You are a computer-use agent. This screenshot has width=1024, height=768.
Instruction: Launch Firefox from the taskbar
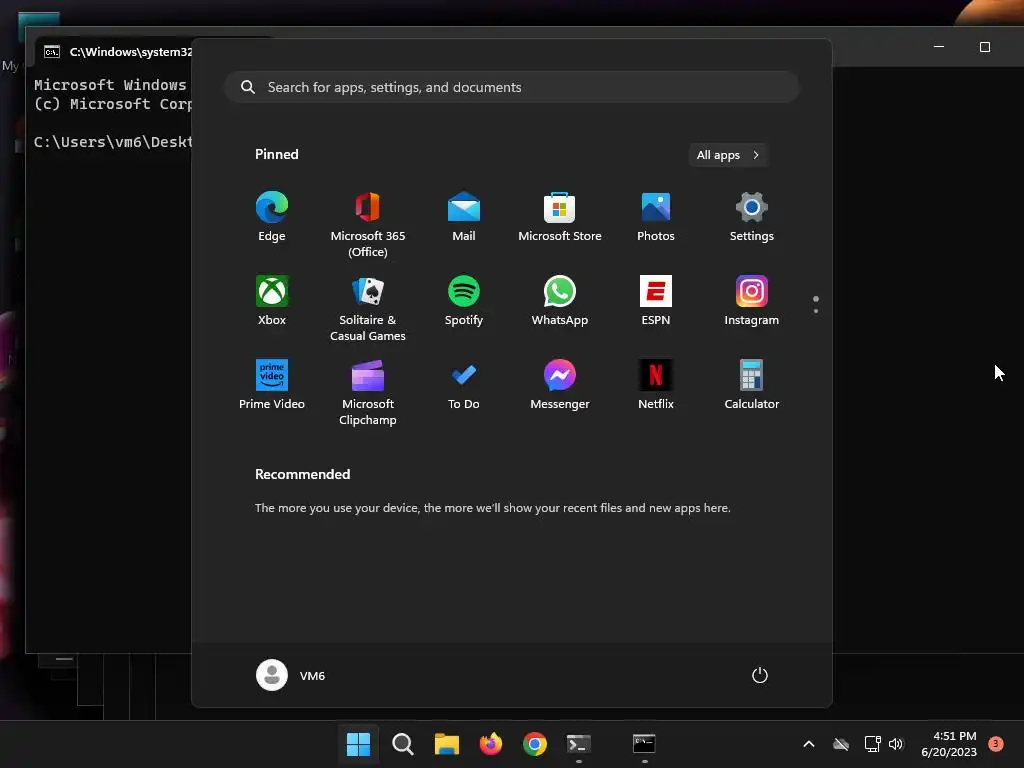[490, 744]
